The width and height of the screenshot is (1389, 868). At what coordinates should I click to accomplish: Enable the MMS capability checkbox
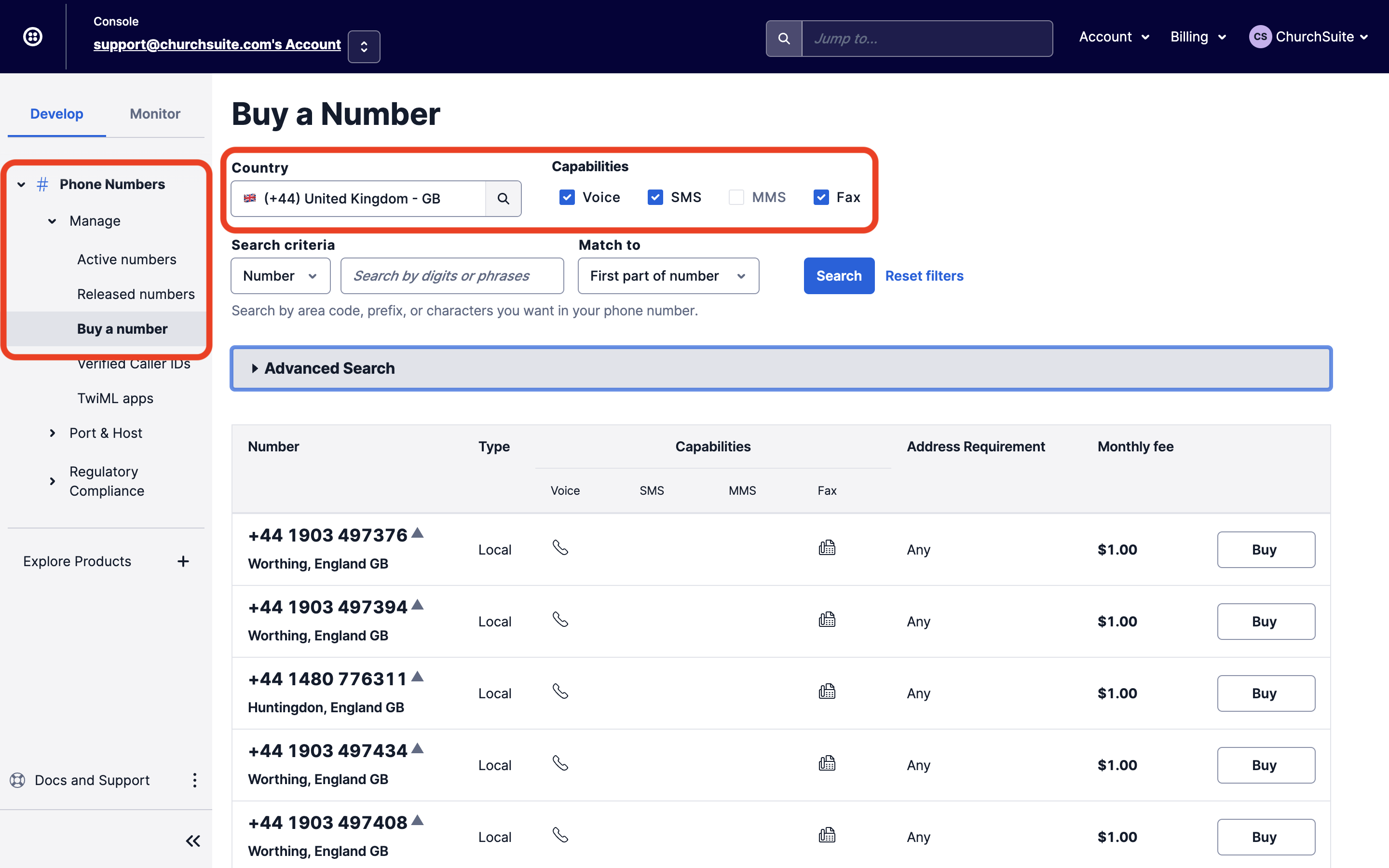[736, 198]
